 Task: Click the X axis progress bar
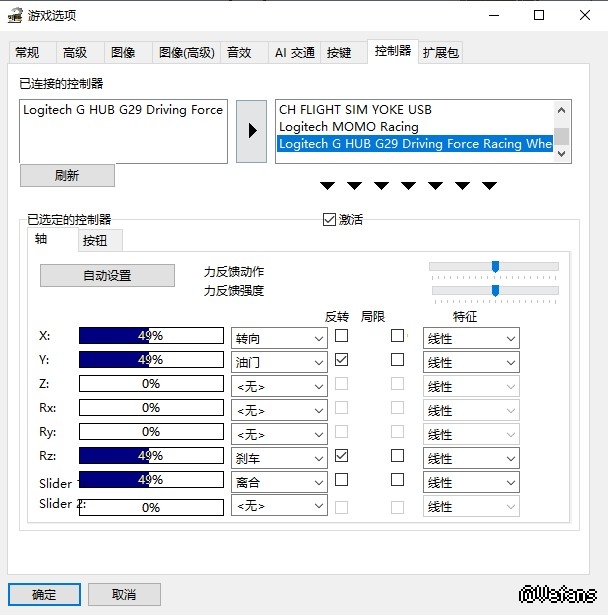pyautogui.click(x=151, y=336)
